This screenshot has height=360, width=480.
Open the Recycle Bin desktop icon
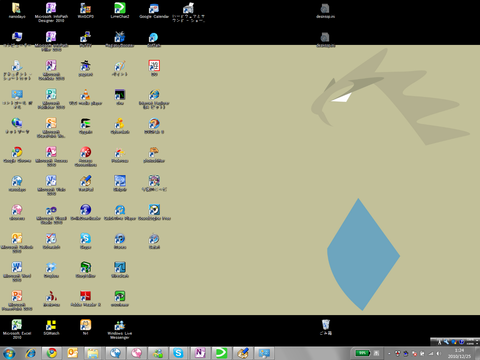coord(325,327)
